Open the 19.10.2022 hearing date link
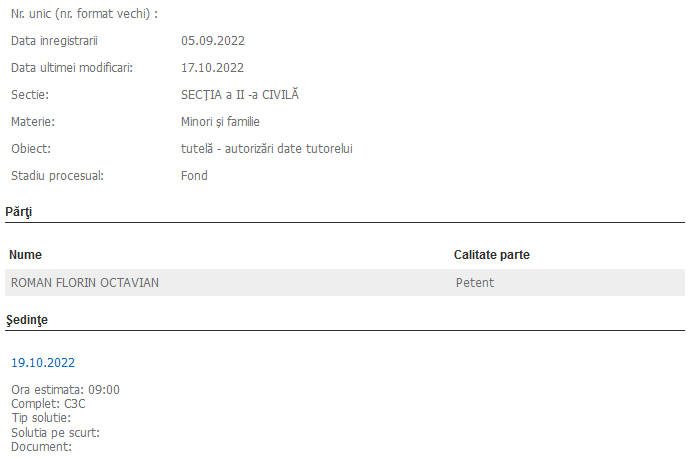The width and height of the screenshot is (691, 459). [43, 363]
